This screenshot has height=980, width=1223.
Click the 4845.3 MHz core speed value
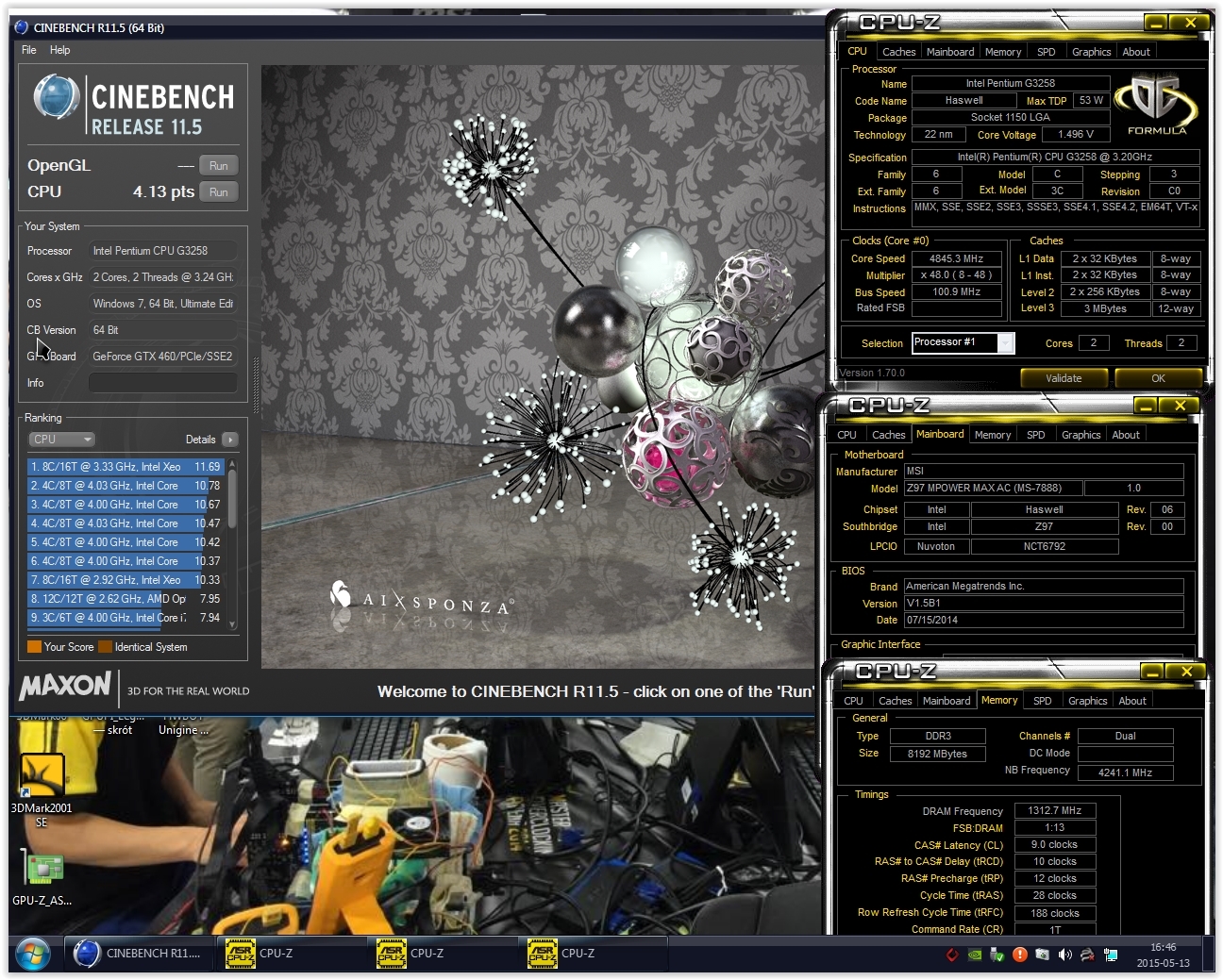956,258
